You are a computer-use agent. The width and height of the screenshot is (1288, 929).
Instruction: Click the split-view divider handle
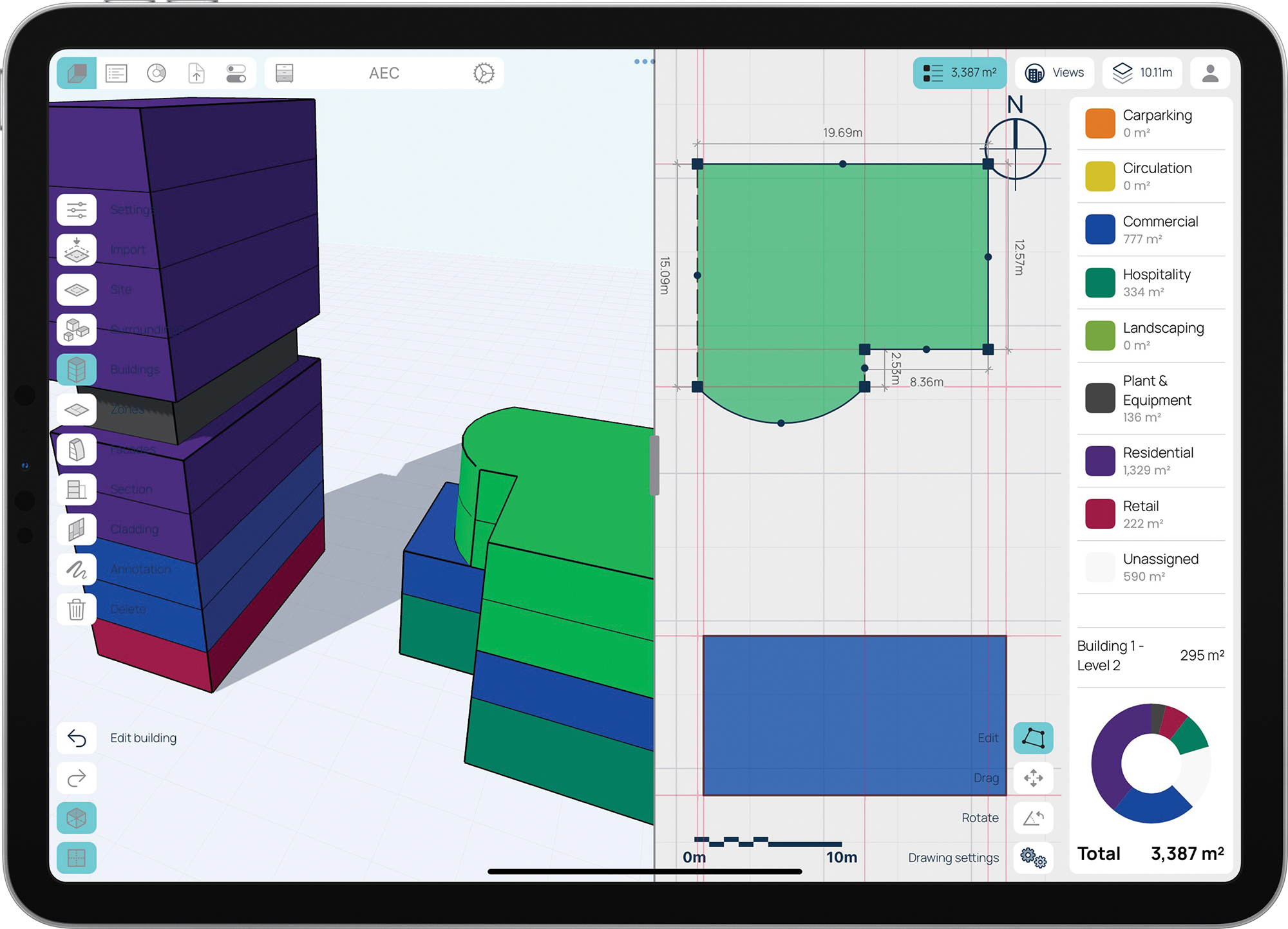(x=654, y=465)
